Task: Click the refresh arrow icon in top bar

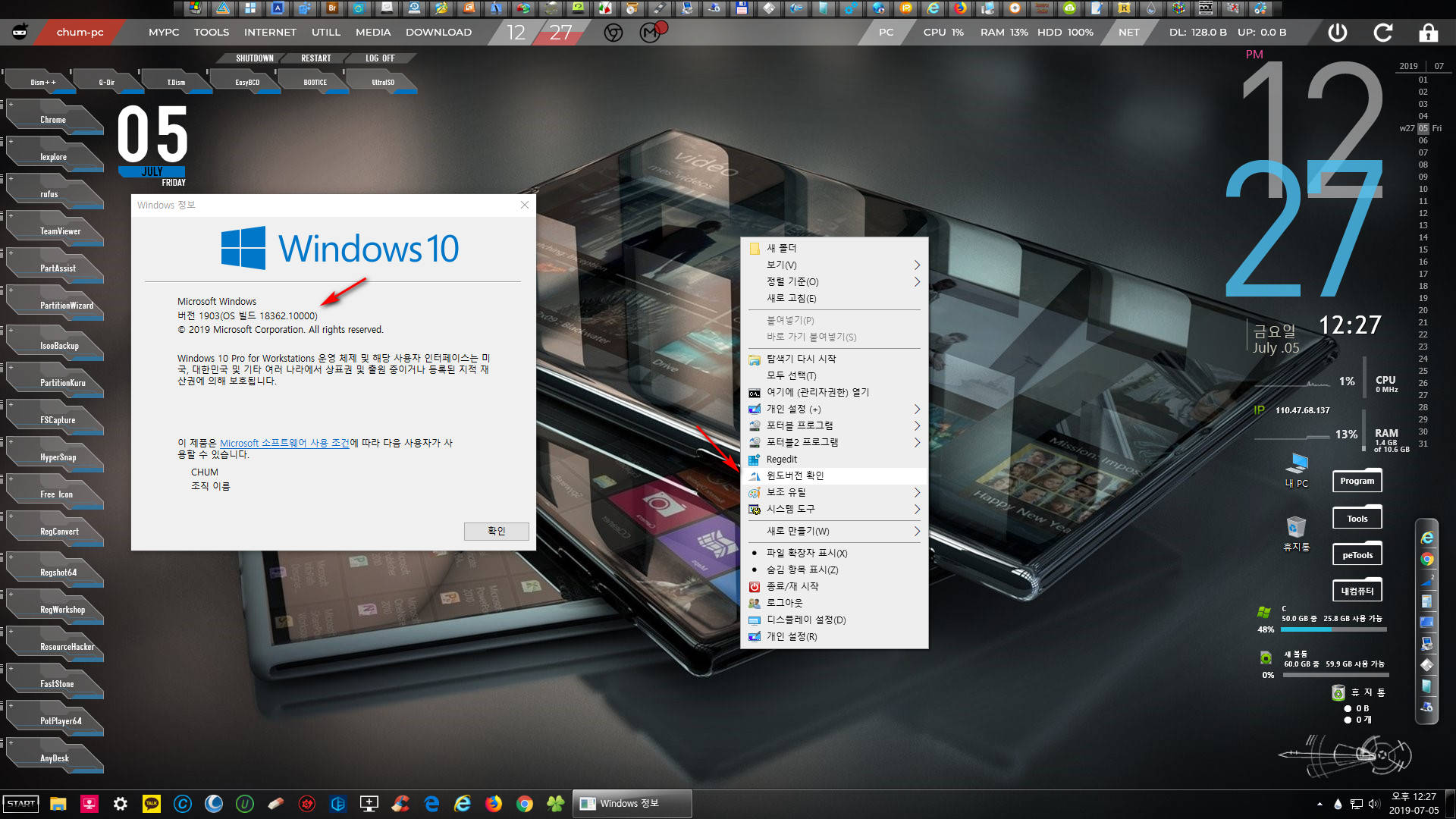Action: [1383, 33]
